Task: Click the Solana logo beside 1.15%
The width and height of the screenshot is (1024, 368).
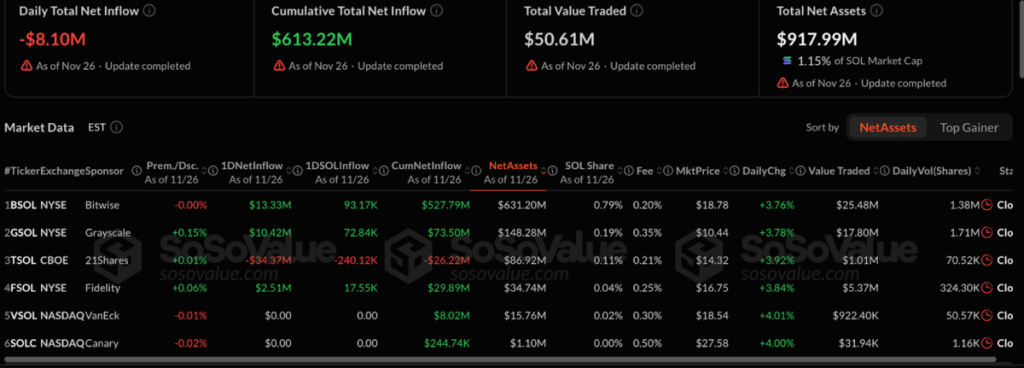Action: point(788,61)
